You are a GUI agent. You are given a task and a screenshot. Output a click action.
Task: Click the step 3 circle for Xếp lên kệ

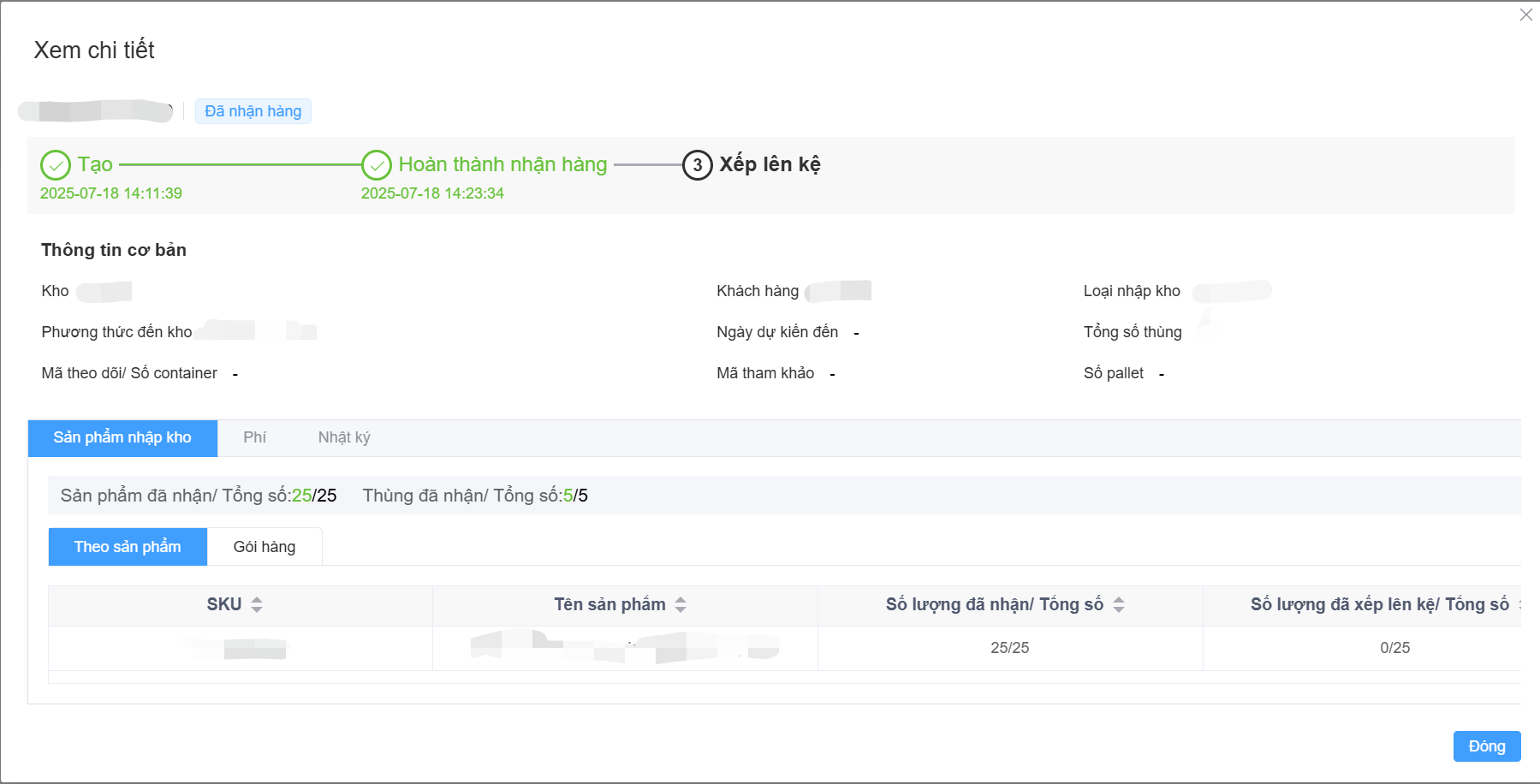697,164
